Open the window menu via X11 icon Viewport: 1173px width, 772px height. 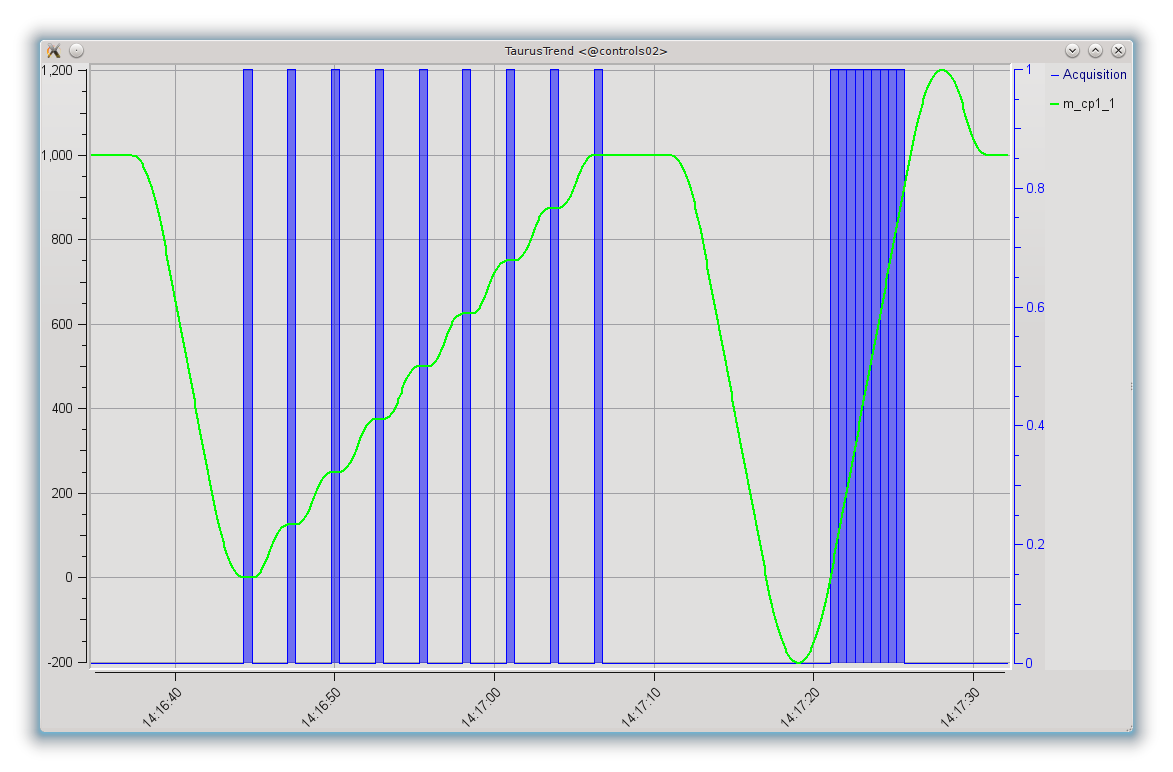click(54, 50)
